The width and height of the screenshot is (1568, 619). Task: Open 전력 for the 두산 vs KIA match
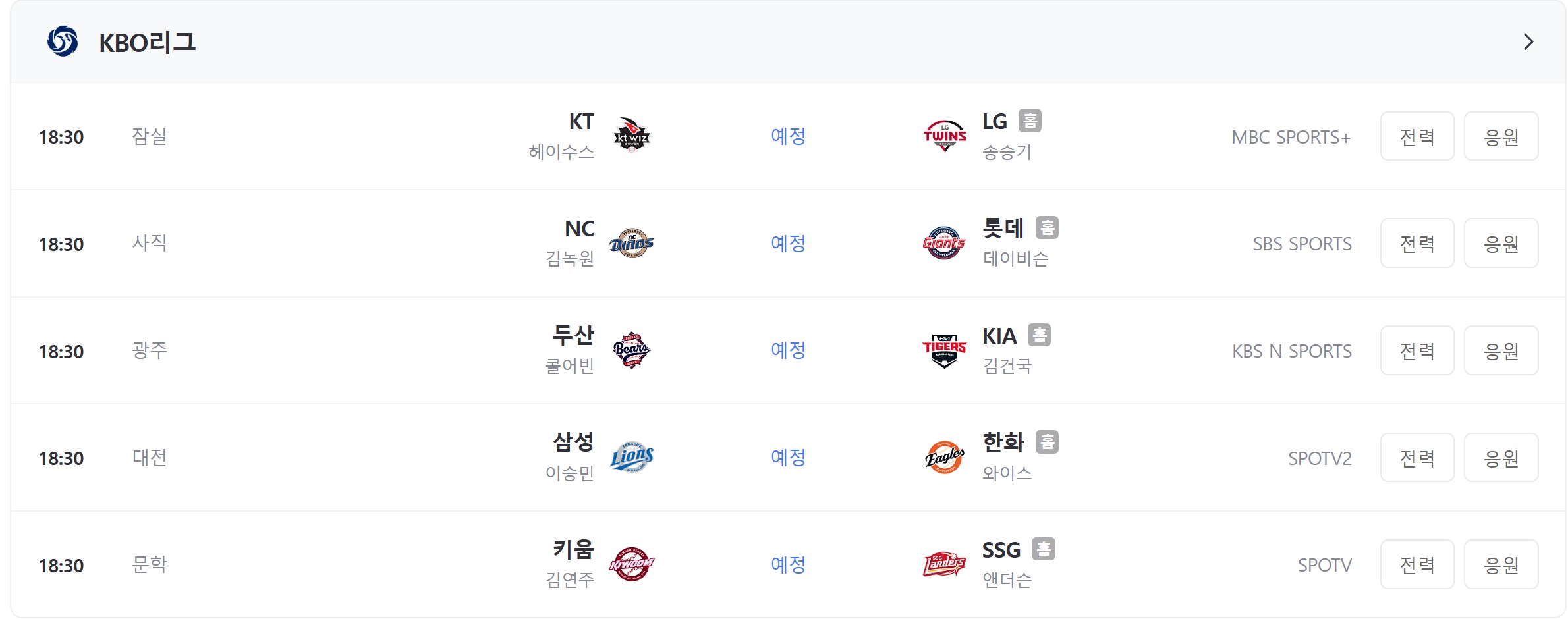coord(1417,350)
